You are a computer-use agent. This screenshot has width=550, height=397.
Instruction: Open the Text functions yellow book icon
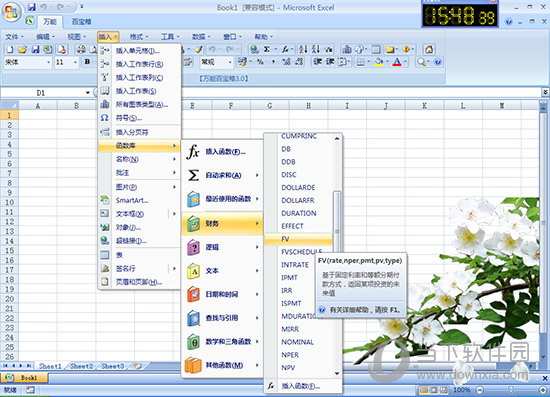tap(193, 271)
